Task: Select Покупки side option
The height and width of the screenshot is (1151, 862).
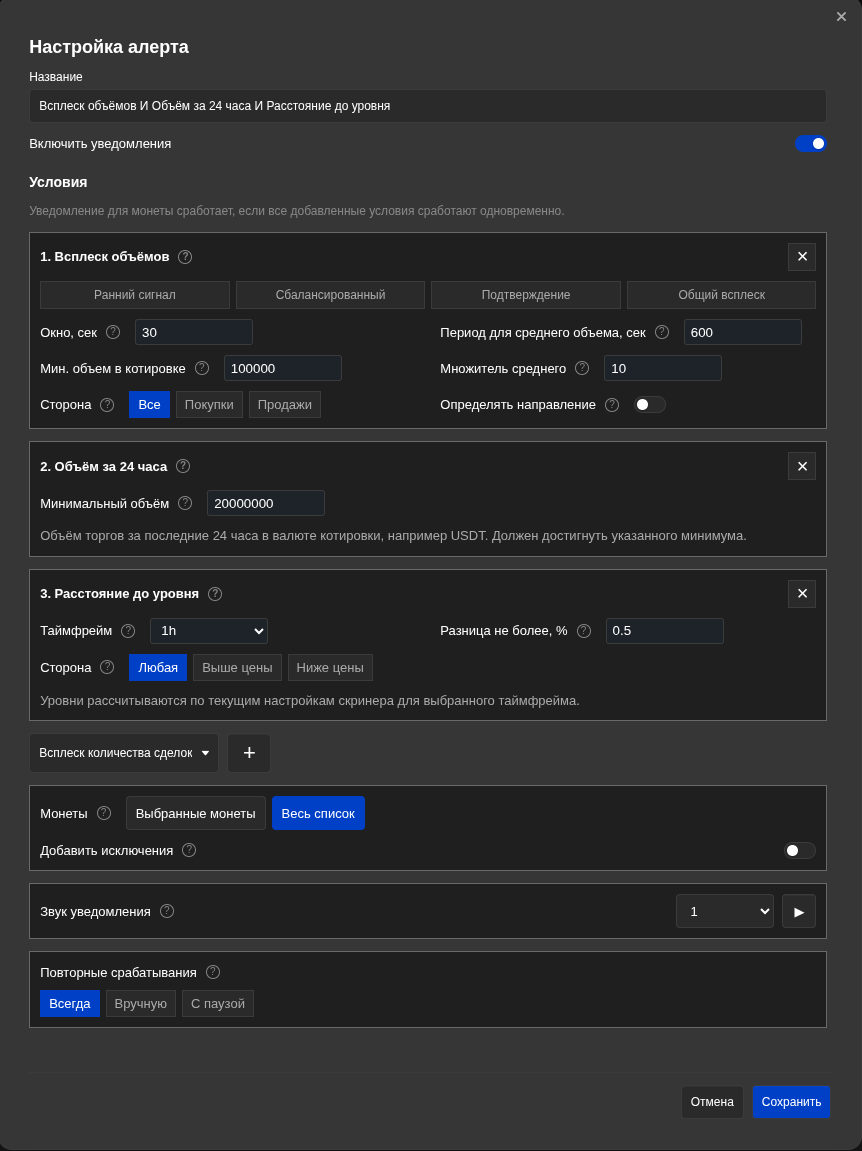Action: pos(209,404)
